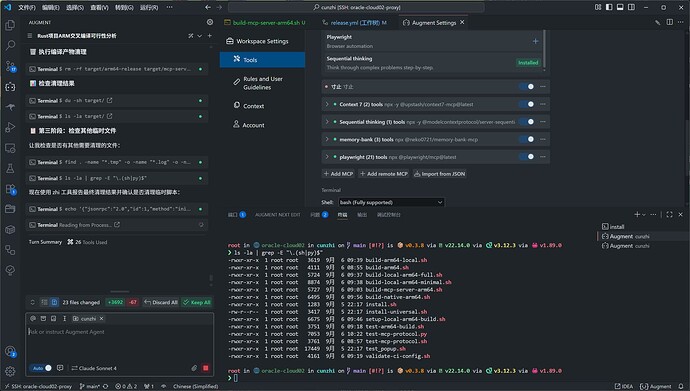Image resolution: width=690 pixels, height=391 pixels.
Task: Open more options for 寸止 MCP row
Action: (x=543, y=87)
